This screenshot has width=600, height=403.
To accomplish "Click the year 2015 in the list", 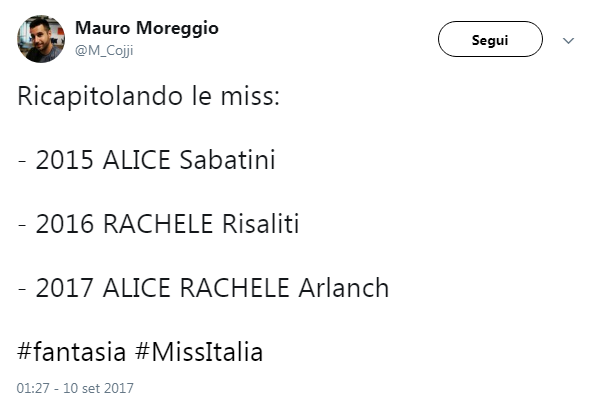I will pos(65,160).
